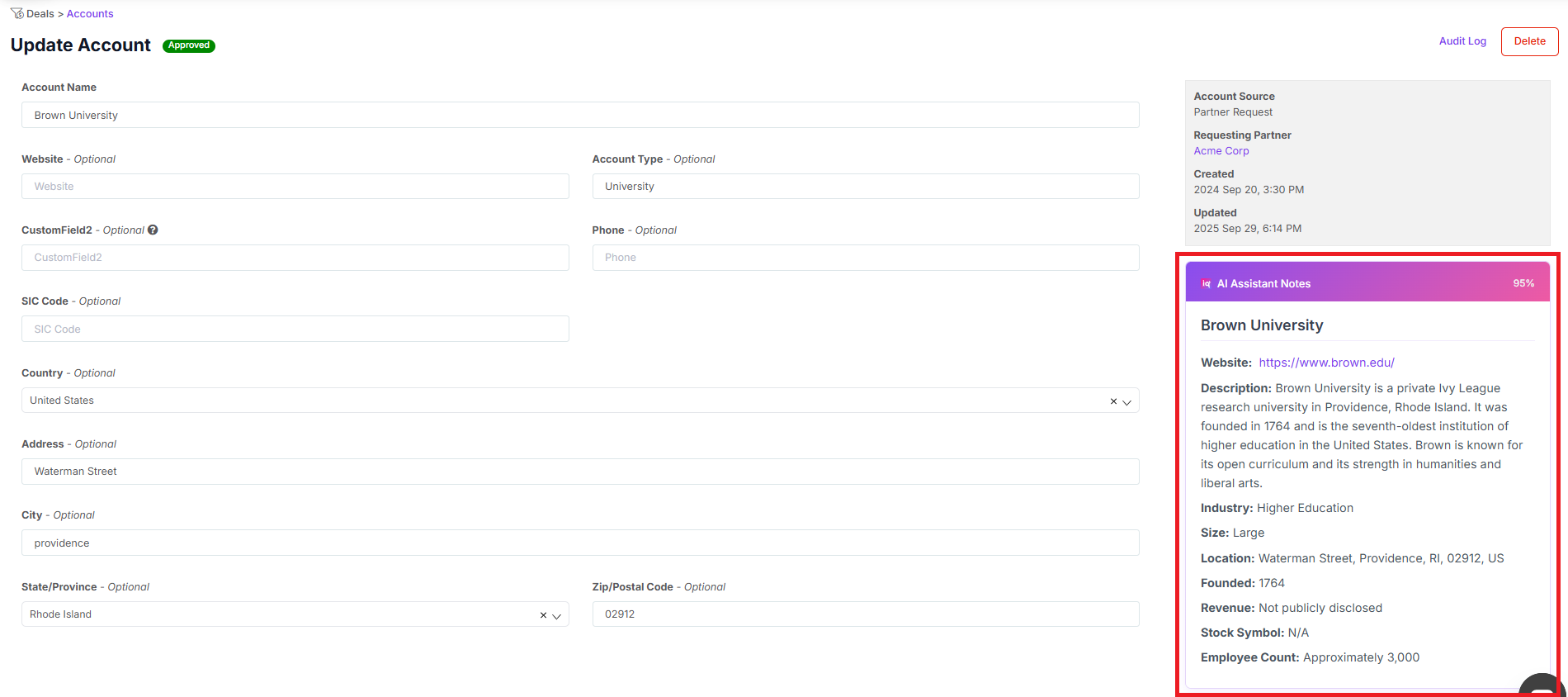Image resolution: width=1568 pixels, height=697 pixels.
Task: Click the Description paragraph about Brown University
Action: click(1362, 435)
